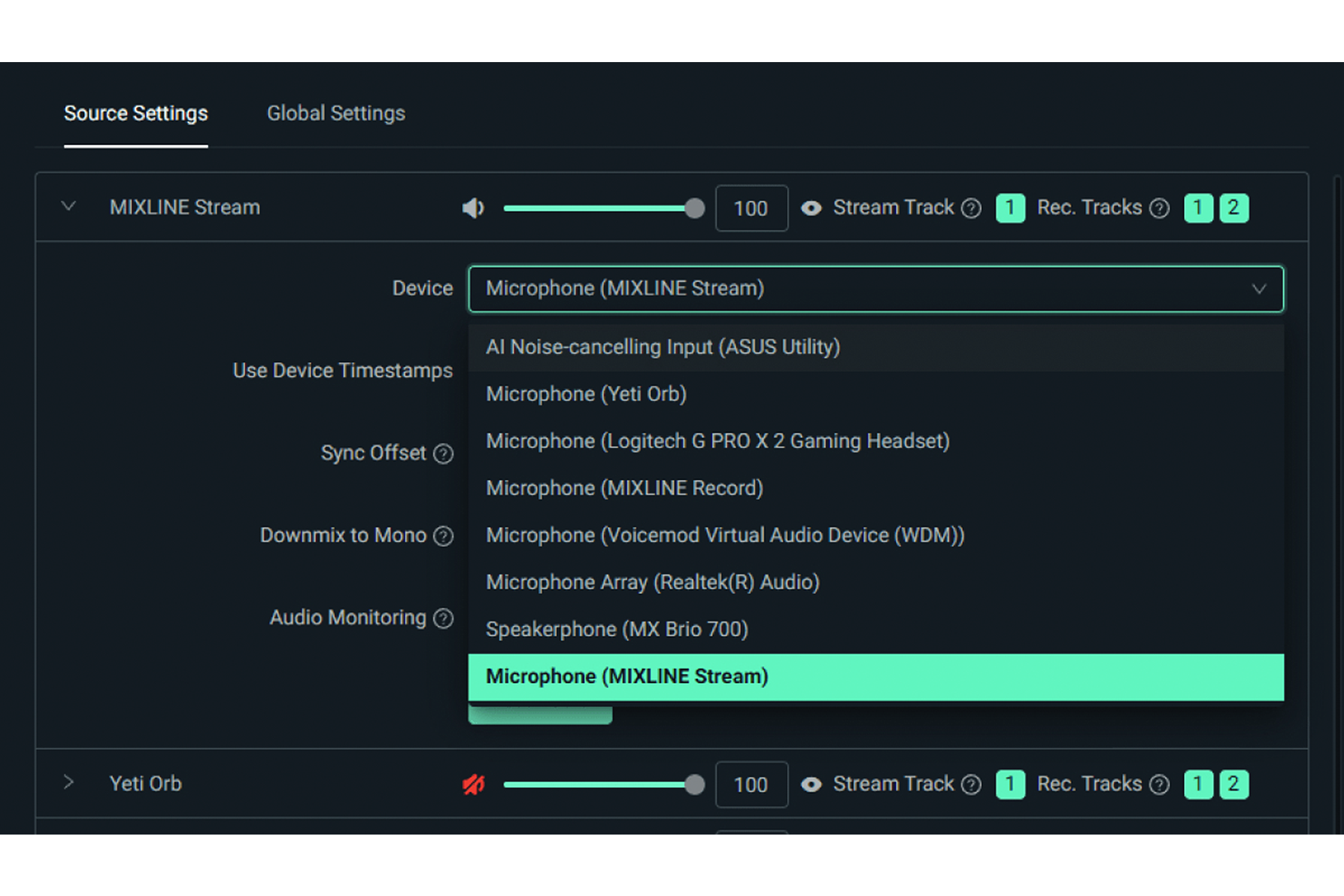Toggle stream track 1 for MIXLINE Stream

pyautogui.click(x=1011, y=208)
